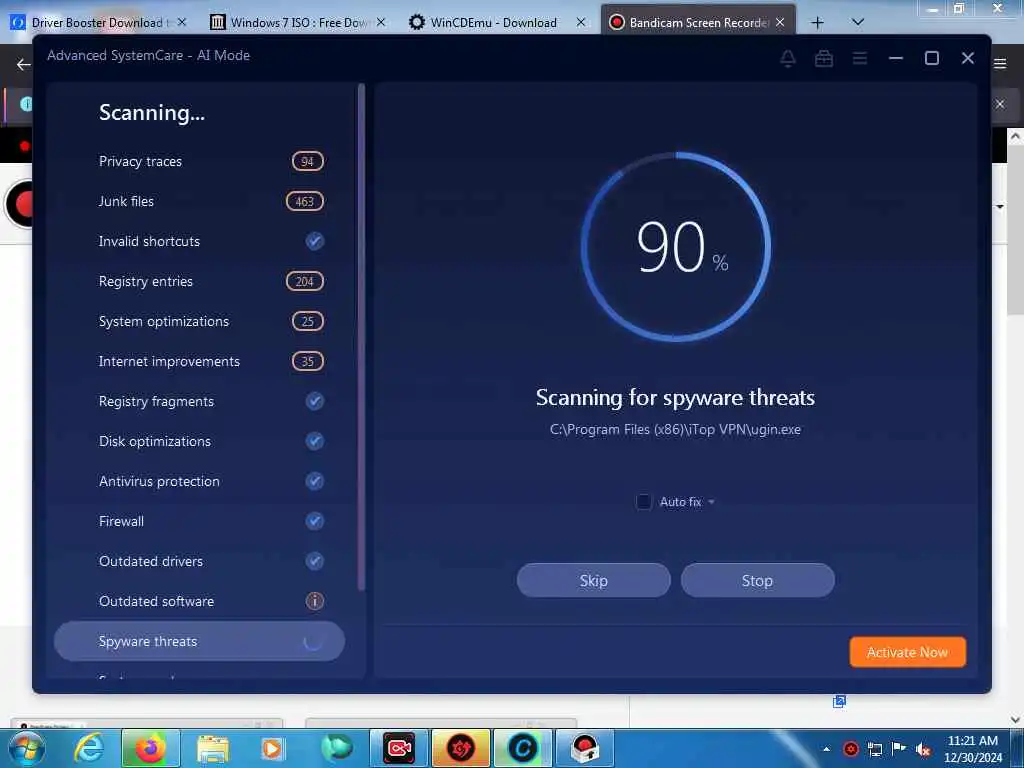Click the Firewall checkmark icon
This screenshot has height=768, width=1024.
point(315,521)
